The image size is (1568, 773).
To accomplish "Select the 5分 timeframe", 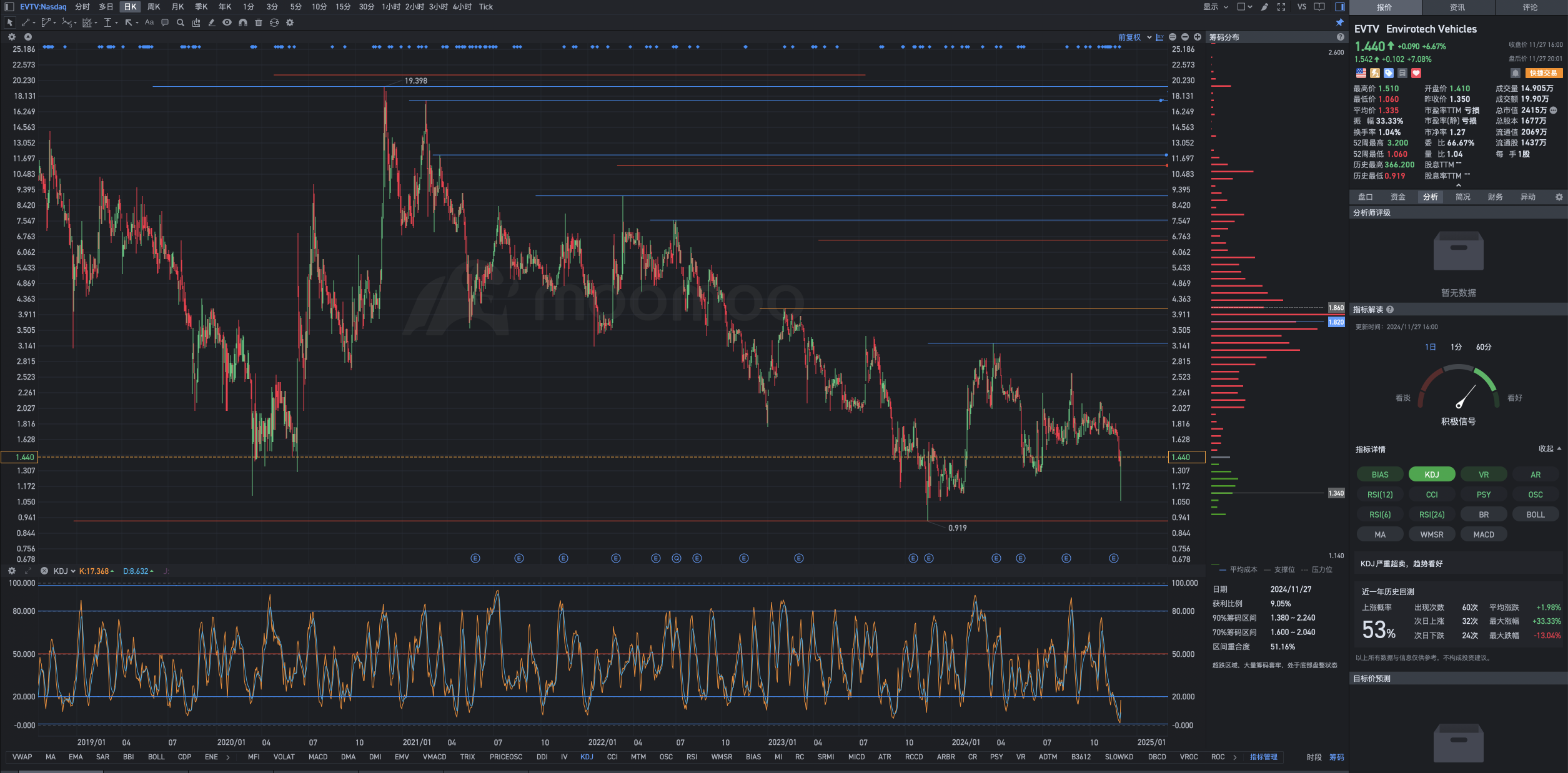I will (295, 7).
